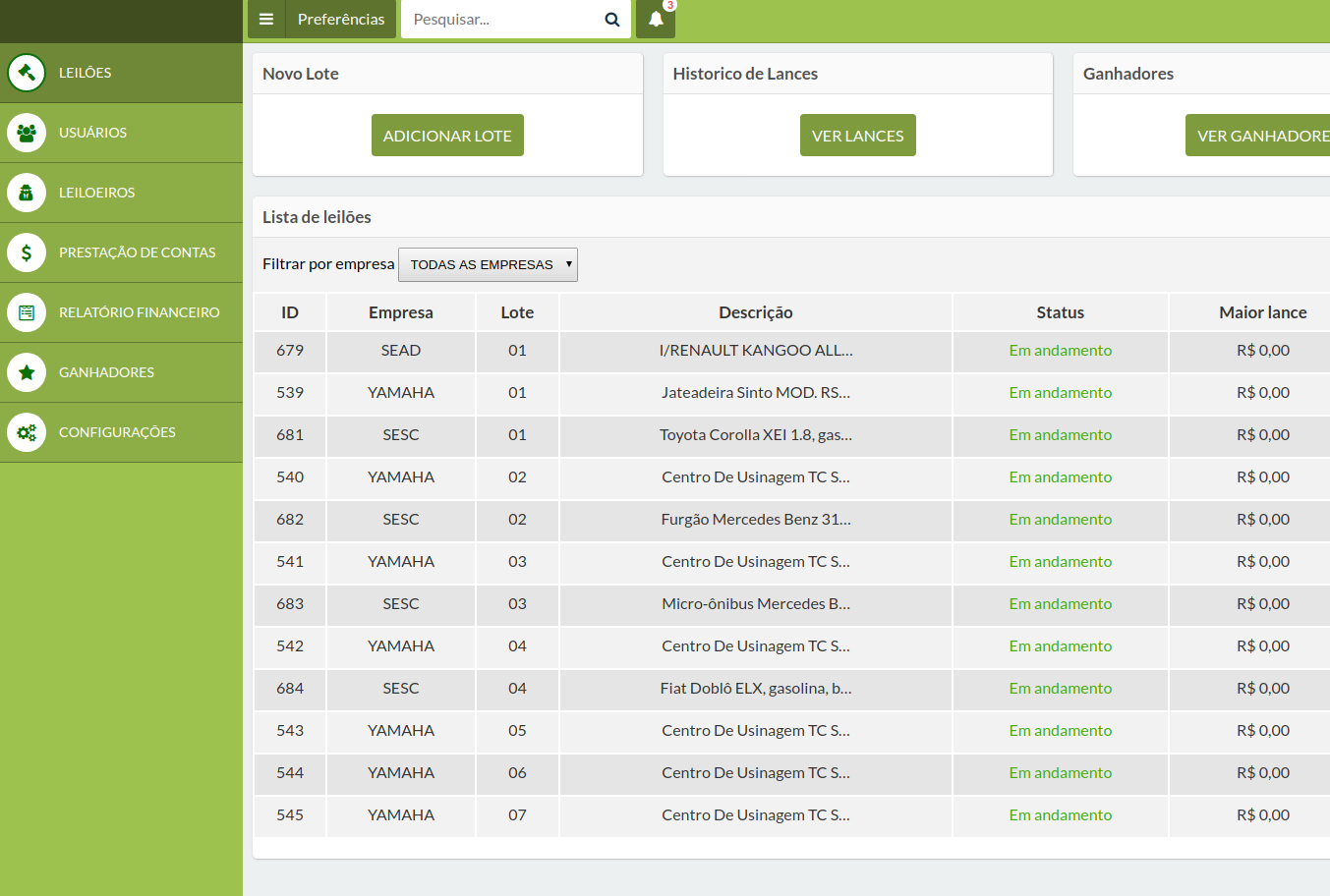Click the Lista de leilões heading
The image size is (1330, 896).
(x=317, y=217)
